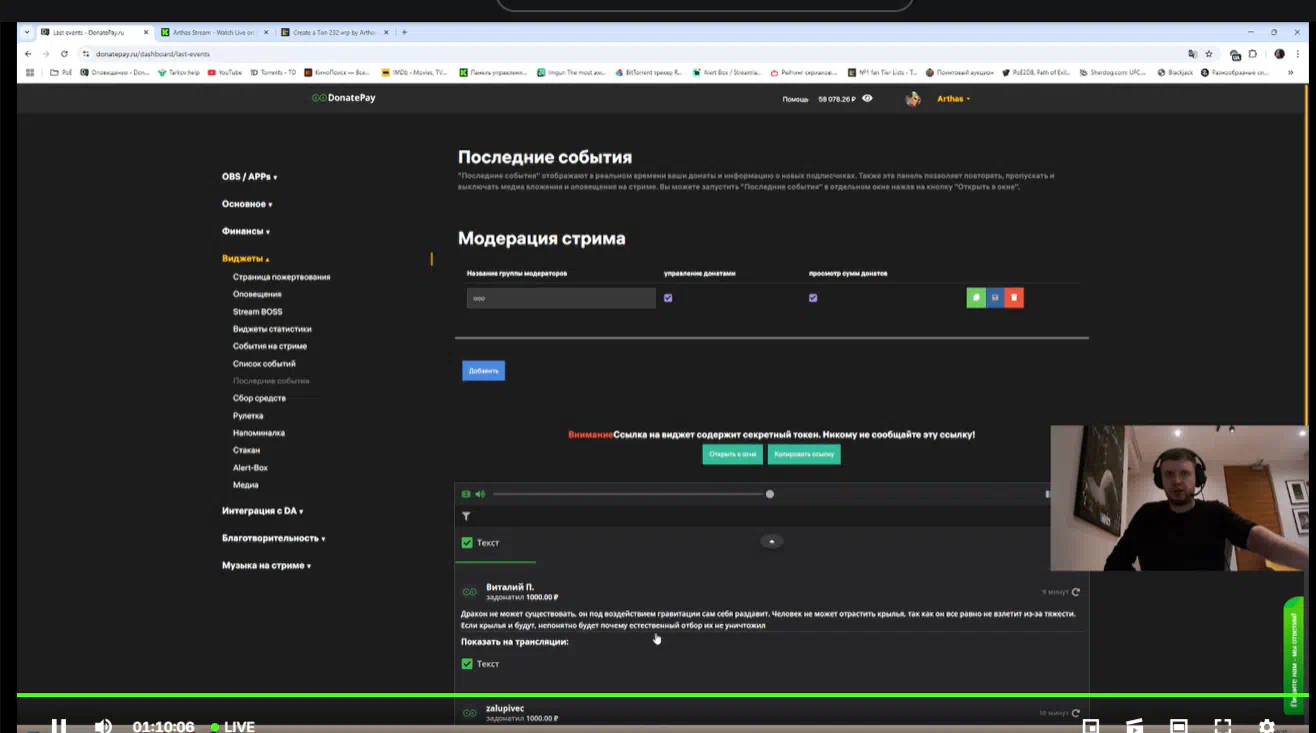This screenshot has width=1316, height=733.
Task: Click the moderator group name field
Action: 561,298
